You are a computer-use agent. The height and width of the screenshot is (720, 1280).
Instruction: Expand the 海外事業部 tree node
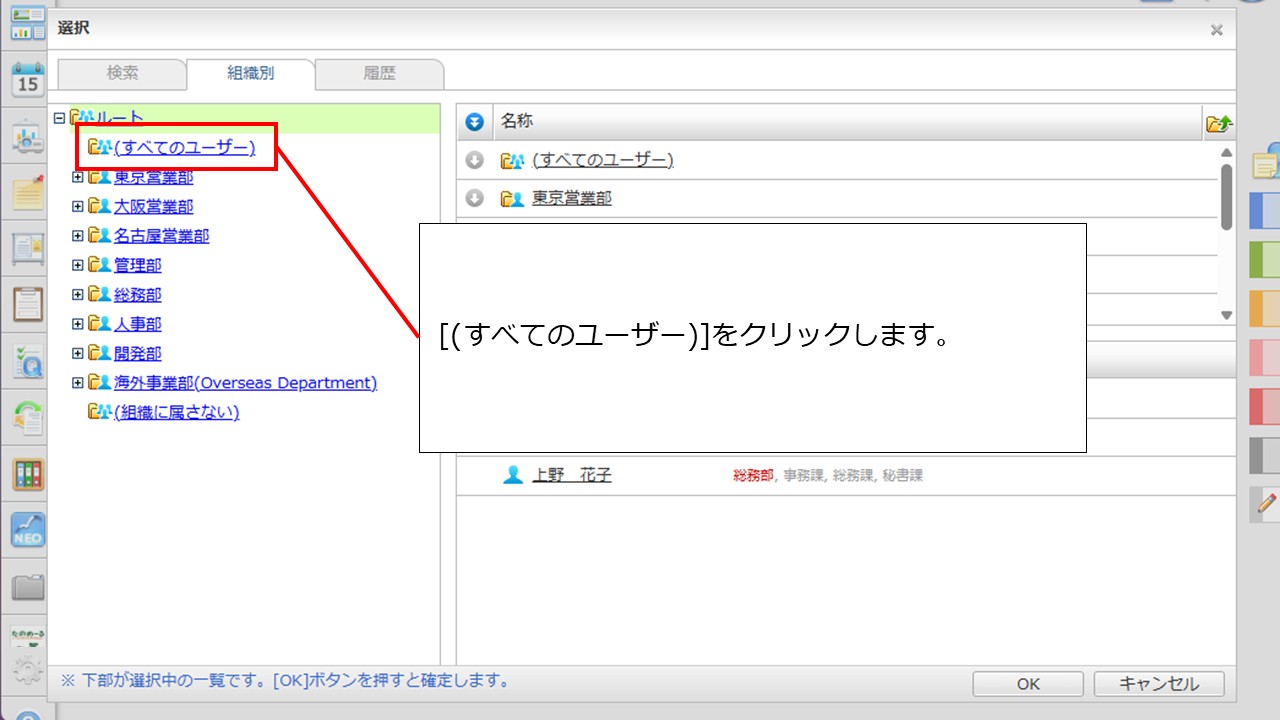coord(78,383)
